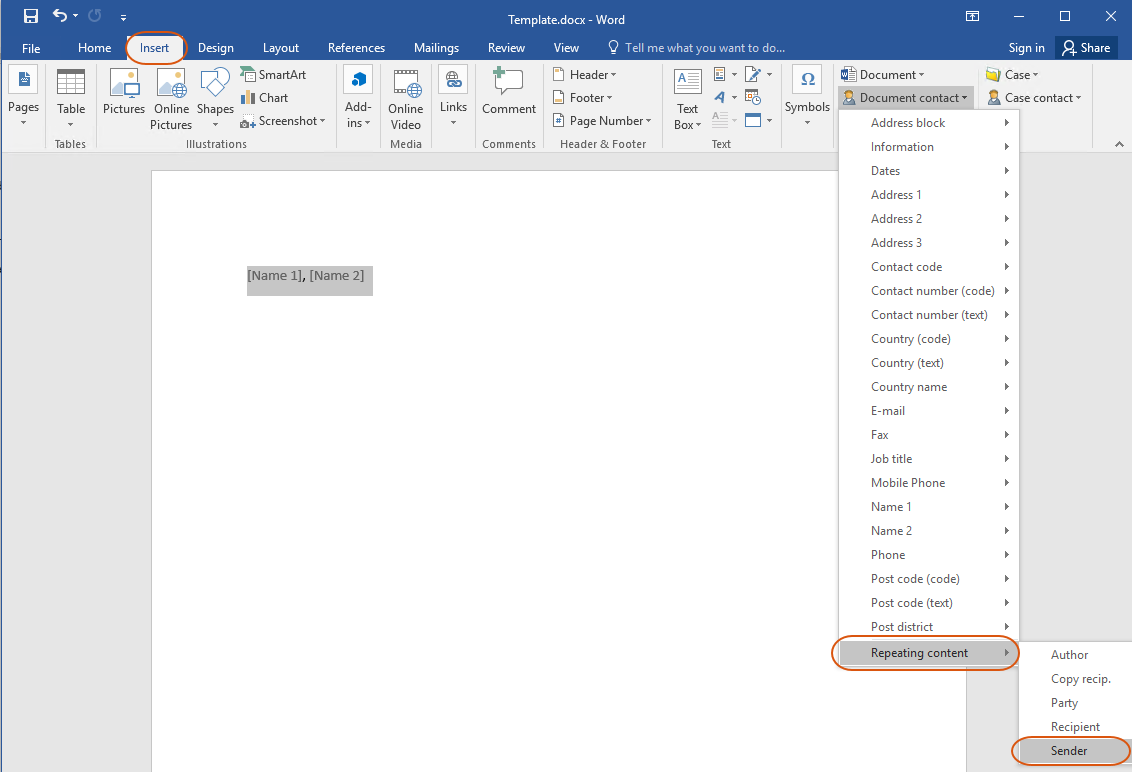Select Sender from Repeating content submenu
This screenshot has width=1132, height=772.
tap(1069, 751)
